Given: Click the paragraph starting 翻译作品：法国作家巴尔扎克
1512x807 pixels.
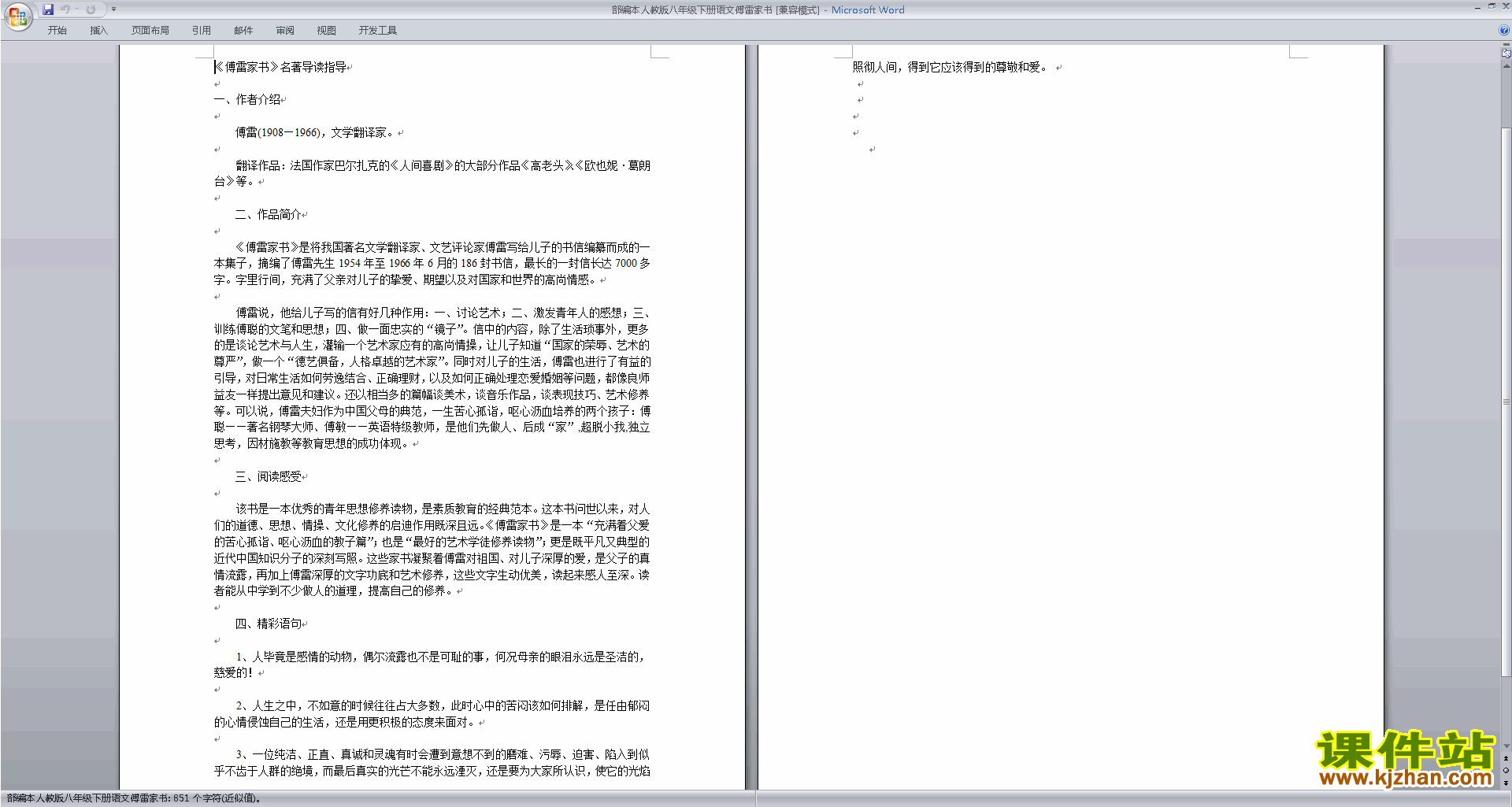Looking at the screenshot, I should [x=432, y=173].
